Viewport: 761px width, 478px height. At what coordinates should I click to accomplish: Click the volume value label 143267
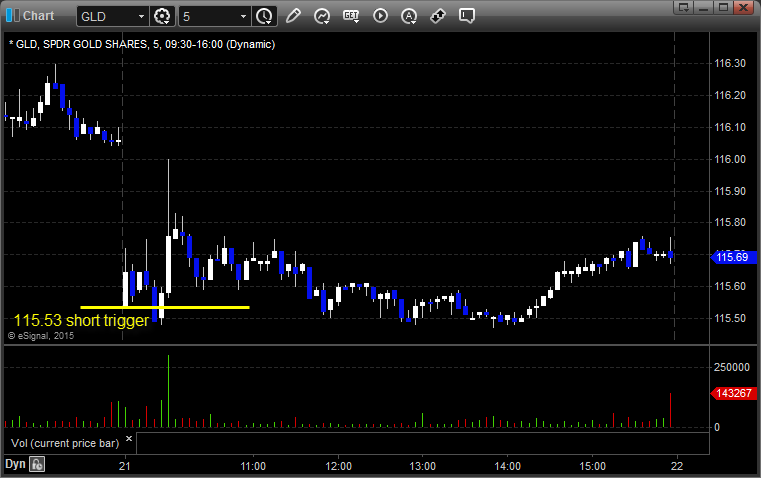click(x=732, y=394)
